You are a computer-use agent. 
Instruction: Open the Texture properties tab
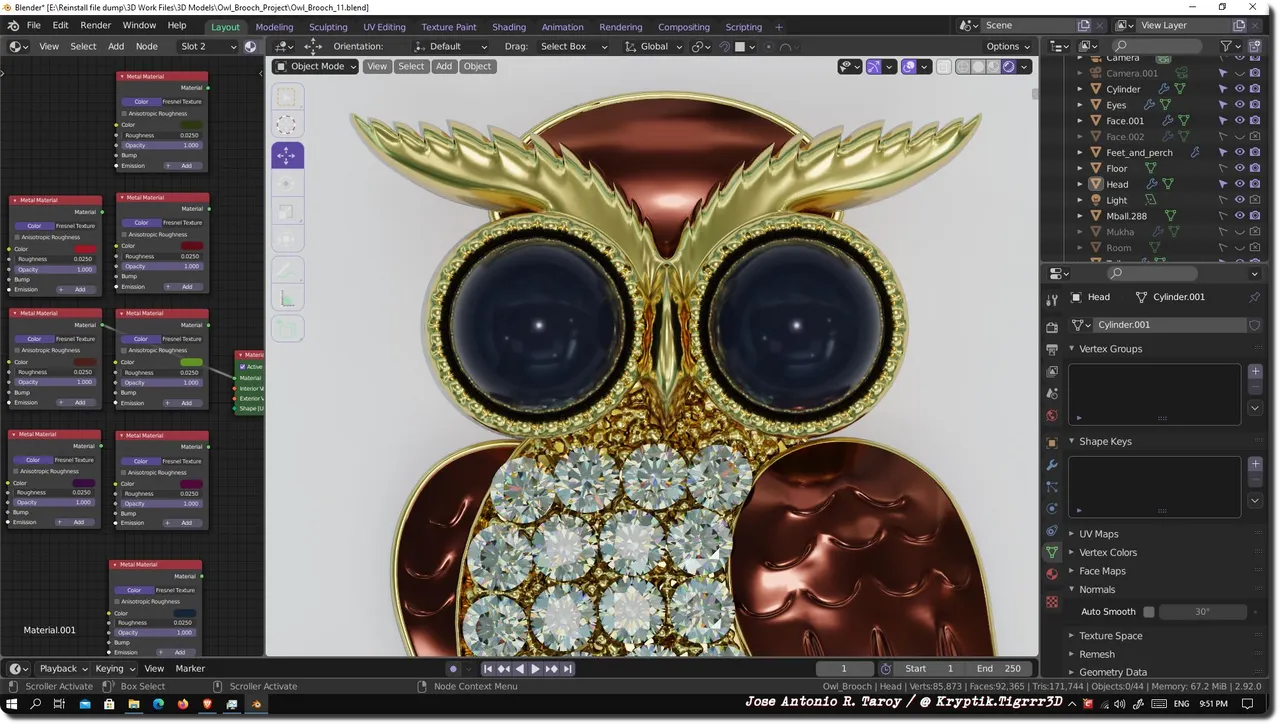1052,602
